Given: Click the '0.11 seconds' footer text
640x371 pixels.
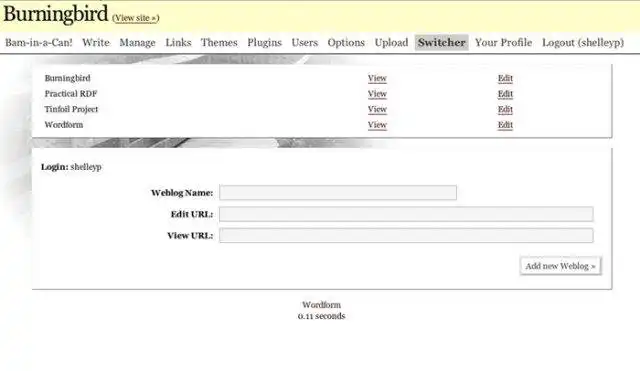Looking at the screenshot, I should click(x=321, y=316).
